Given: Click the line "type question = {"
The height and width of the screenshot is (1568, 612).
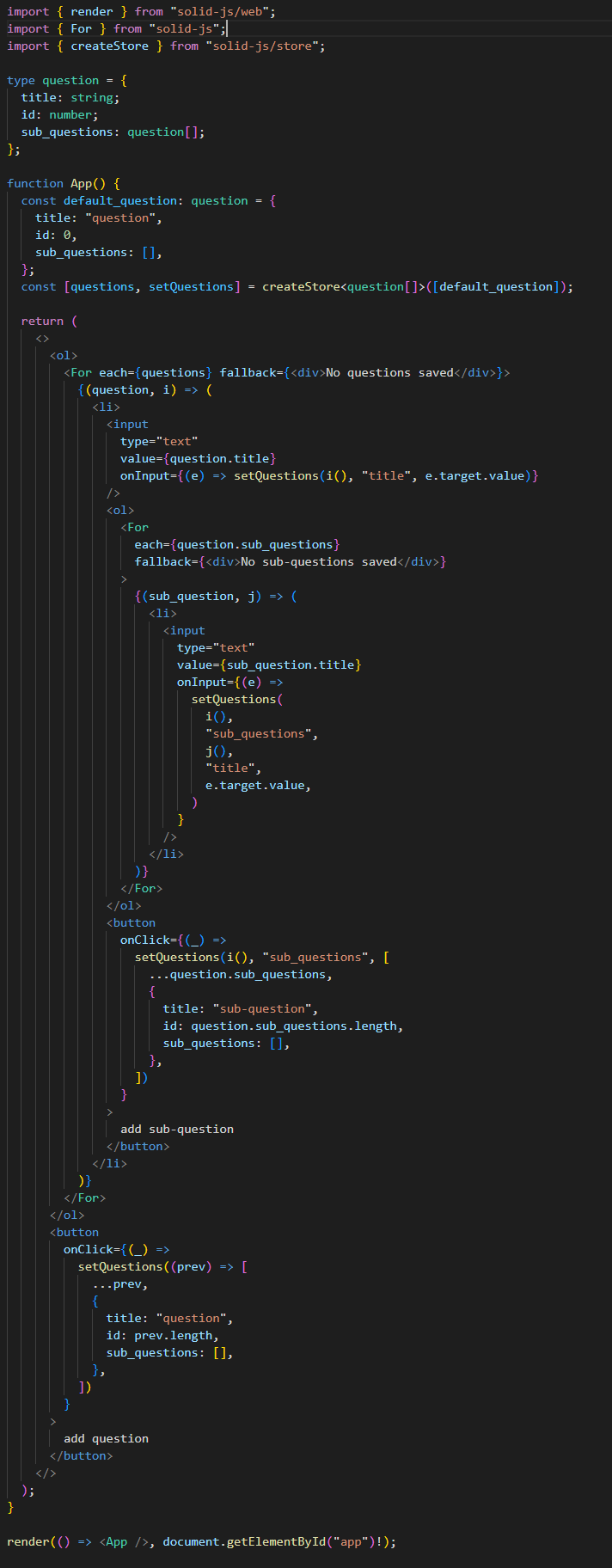Looking at the screenshot, I should click(67, 80).
